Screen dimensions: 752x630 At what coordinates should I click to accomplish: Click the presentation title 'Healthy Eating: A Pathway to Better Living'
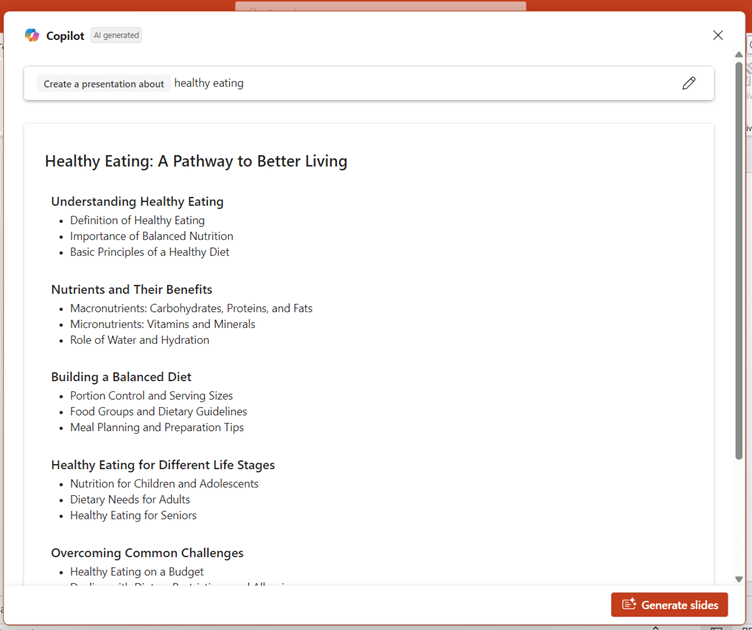[196, 161]
